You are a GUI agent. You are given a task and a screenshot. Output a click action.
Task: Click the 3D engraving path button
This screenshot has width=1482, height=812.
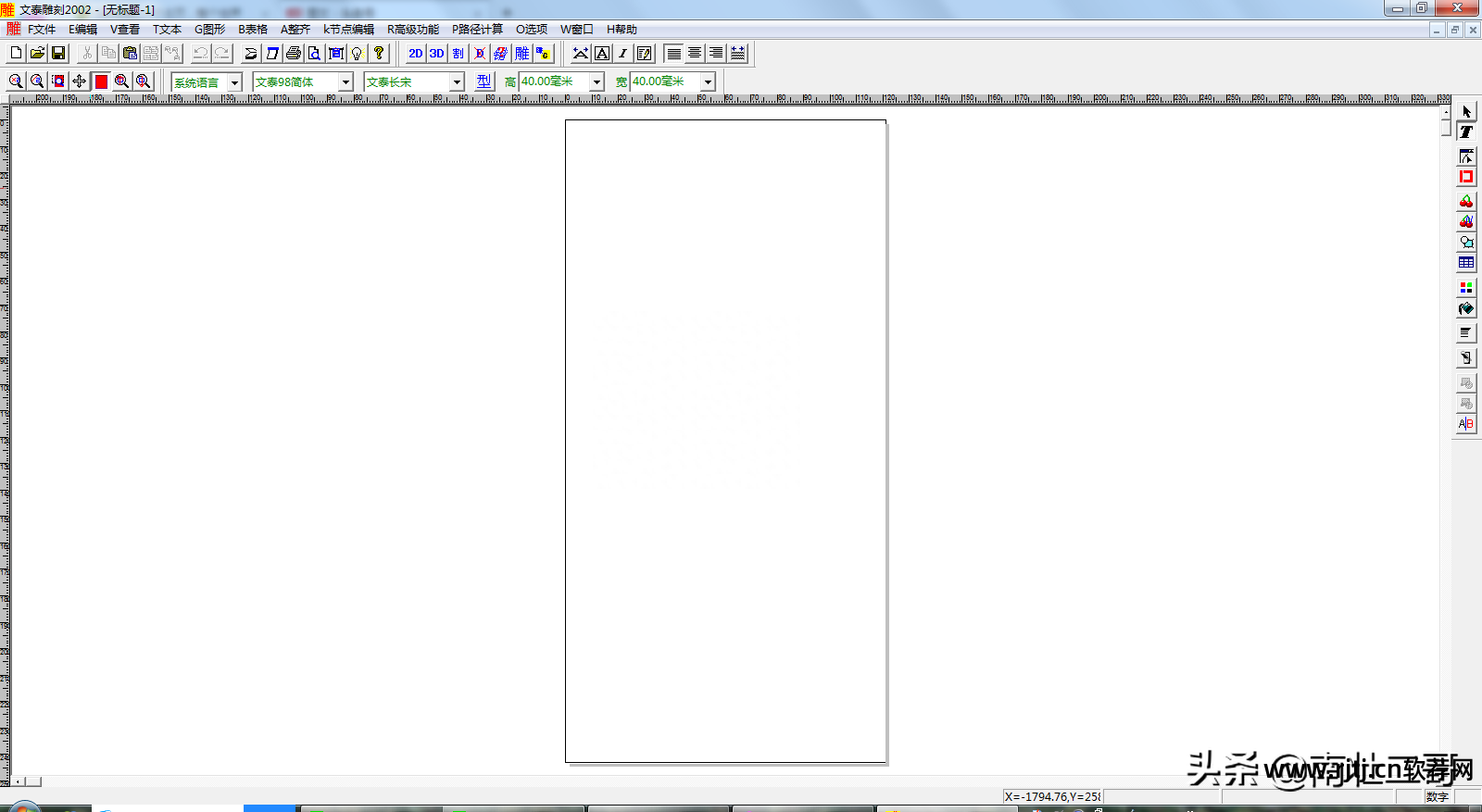436,54
